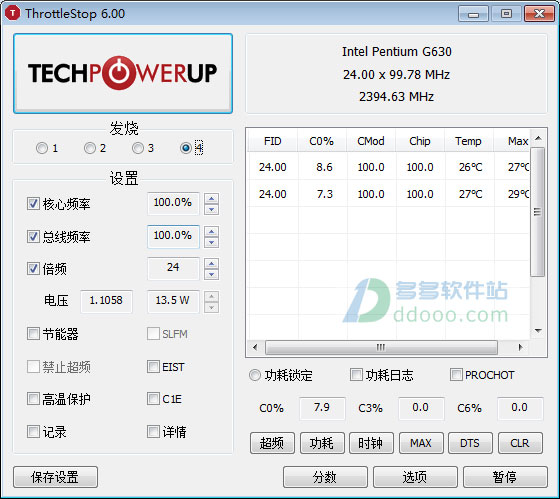Toggle the EIST checkbox
This screenshot has width=560, height=499.
[x=153, y=366]
